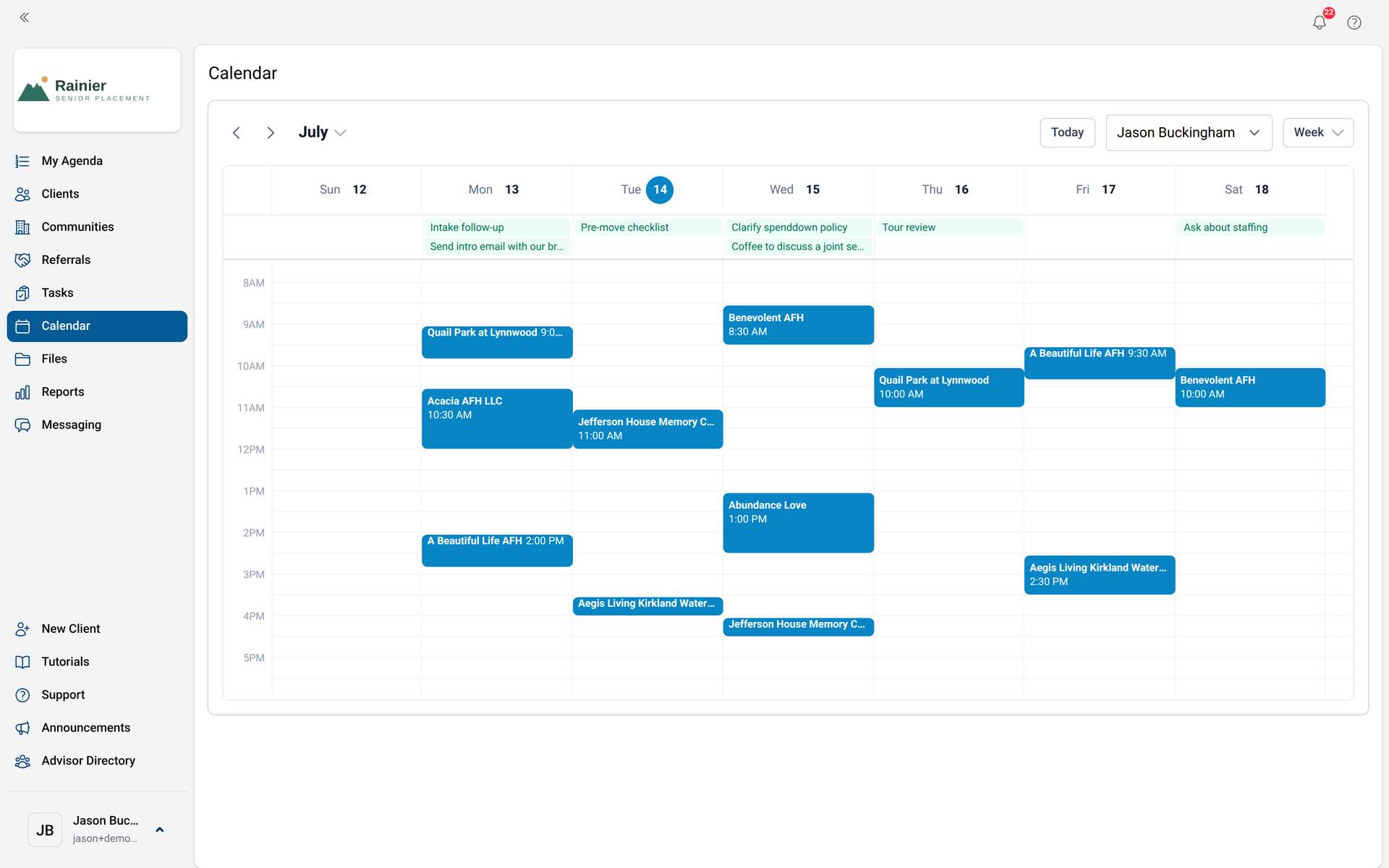
Task: Open the Jason Buckingham advisor dropdown
Action: [x=1189, y=133]
